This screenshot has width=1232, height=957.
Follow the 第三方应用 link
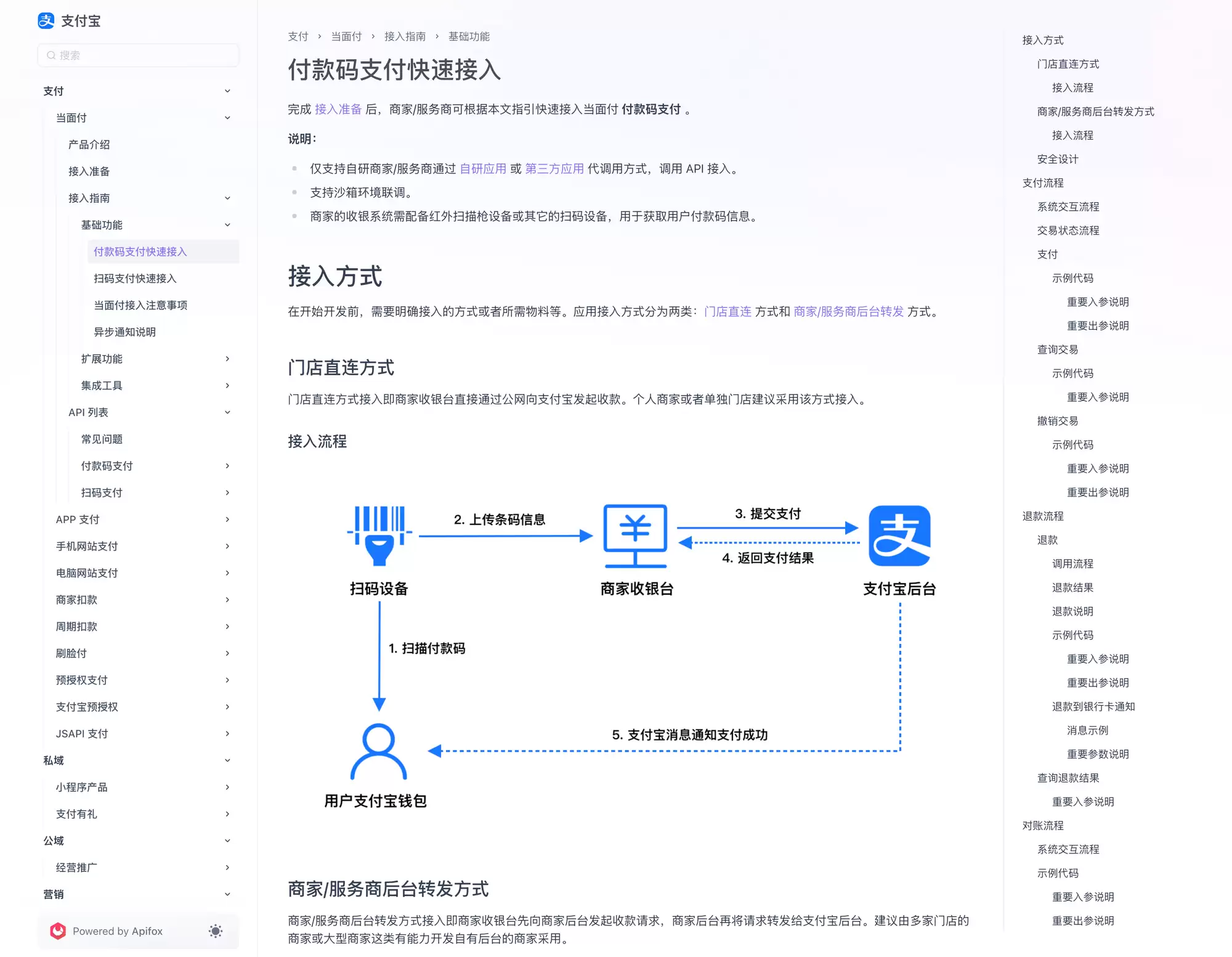[x=554, y=169]
